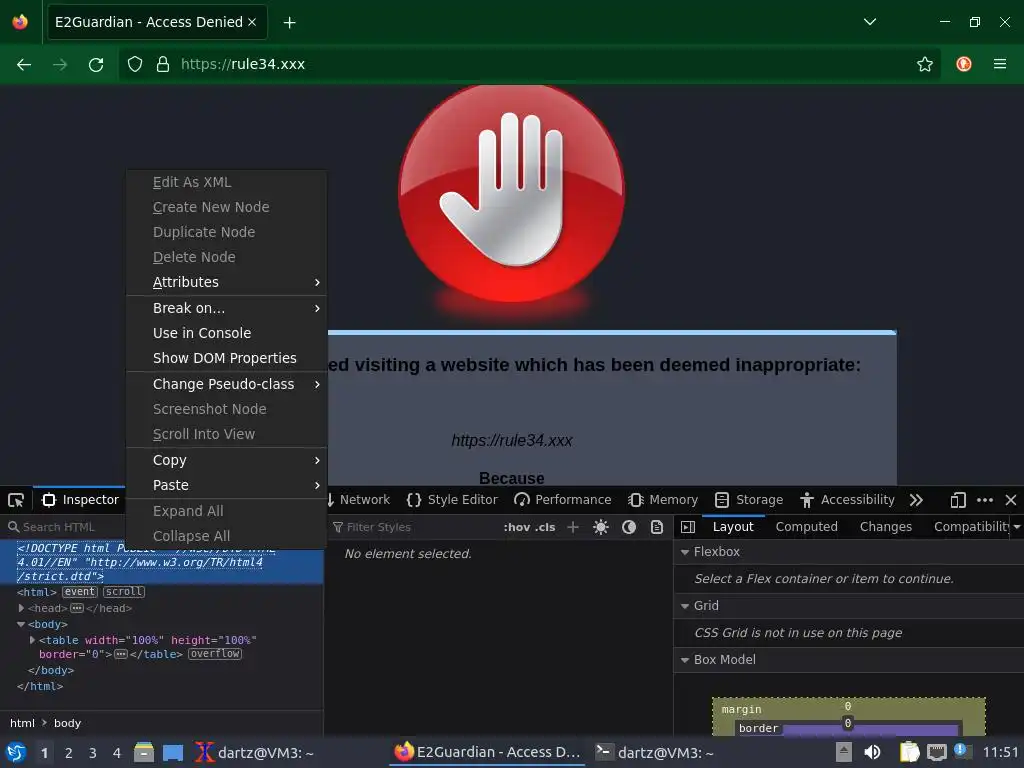
Task: Go back with the browser back arrow
Action: 24,64
